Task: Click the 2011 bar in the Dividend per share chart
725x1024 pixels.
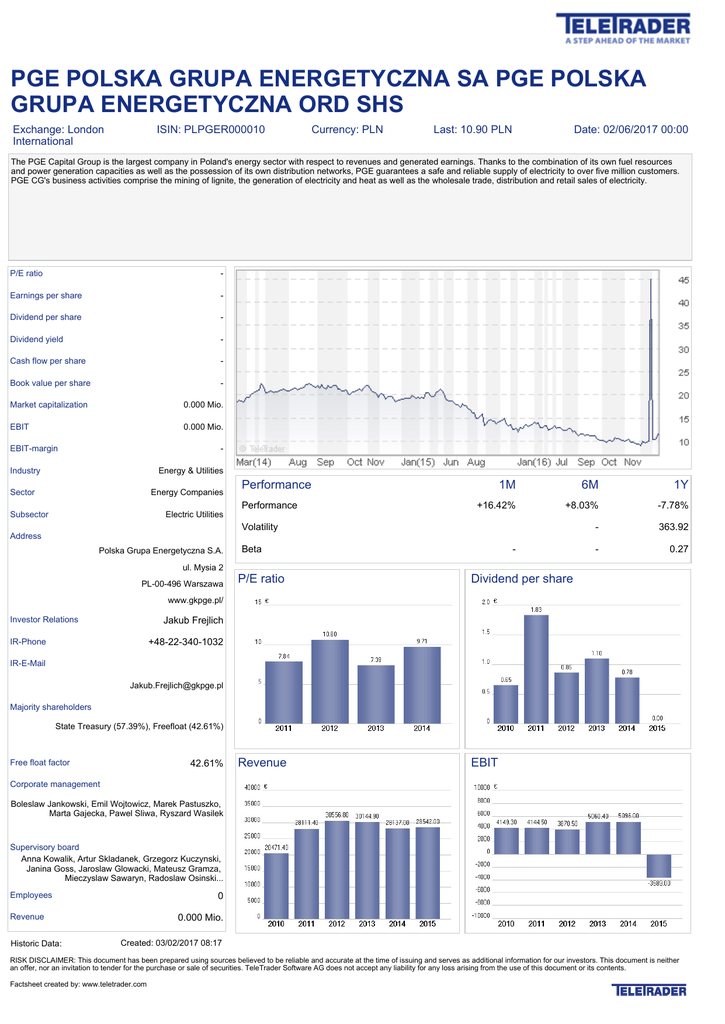Action: tap(536, 667)
